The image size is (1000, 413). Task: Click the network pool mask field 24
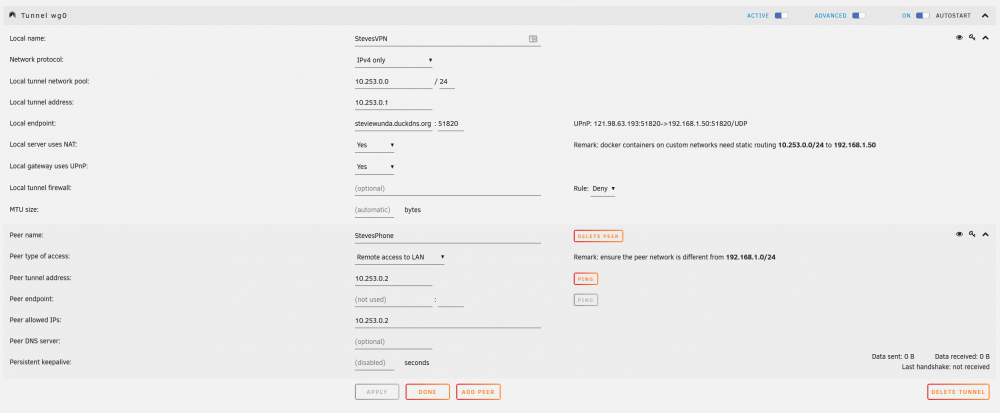click(447, 82)
